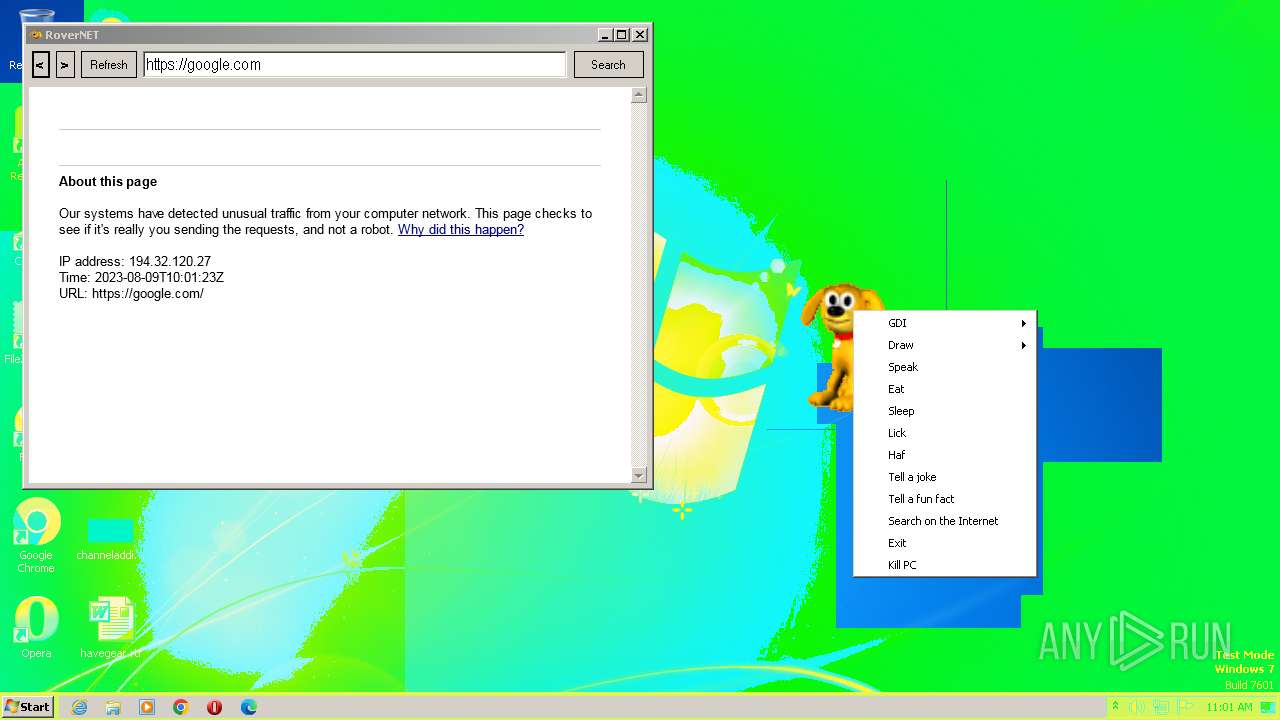Open the channeladdi desktop item
The width and height of the screenshot is (1280, 720).
110,538
